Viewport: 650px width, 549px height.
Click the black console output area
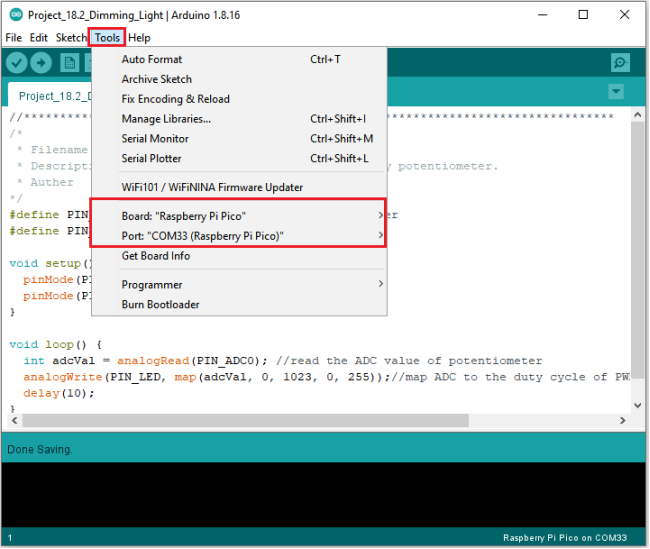click(x=323, y=495)
